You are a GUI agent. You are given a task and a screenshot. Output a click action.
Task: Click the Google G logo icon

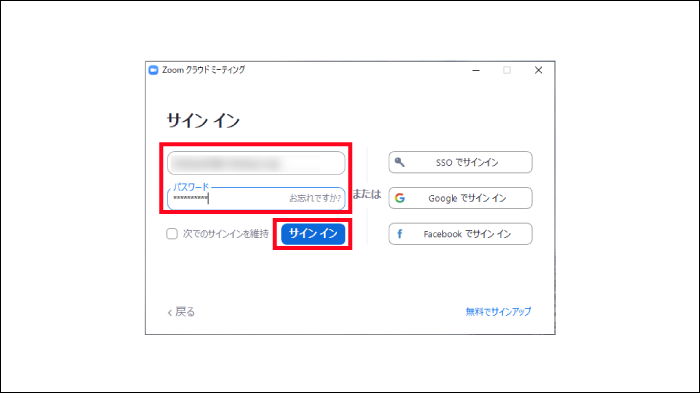(x=400, y=198)
